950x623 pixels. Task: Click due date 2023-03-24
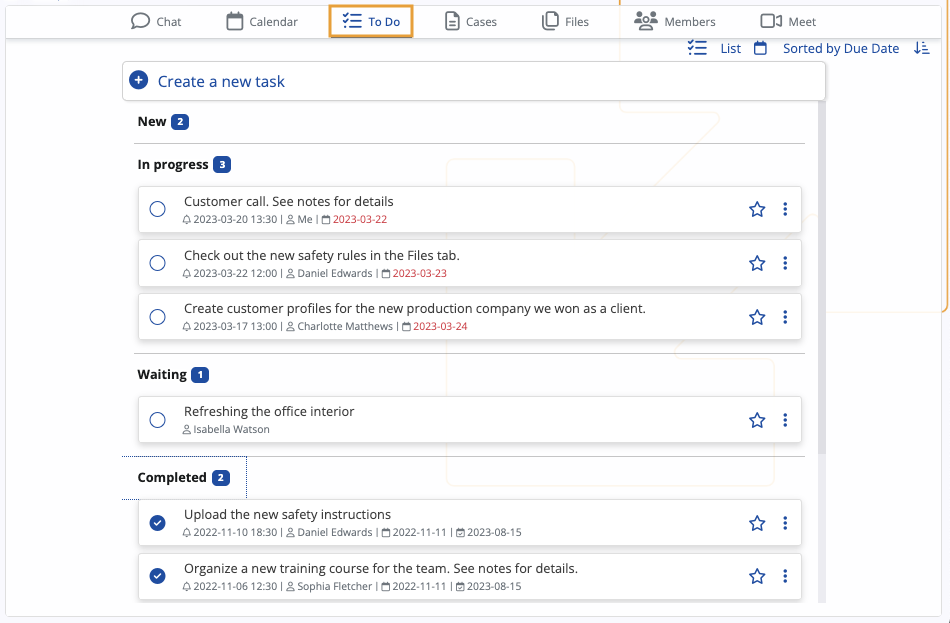[440, 326]
